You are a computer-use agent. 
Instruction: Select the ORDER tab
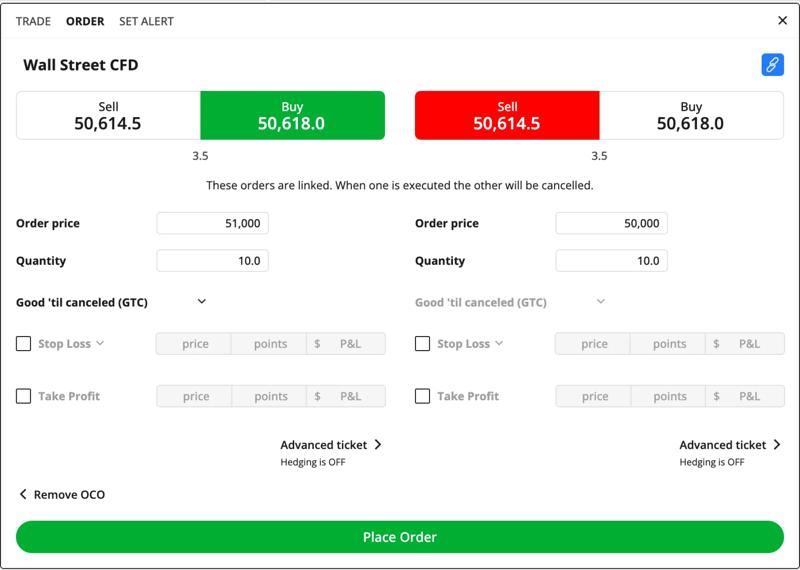(85, 21)
